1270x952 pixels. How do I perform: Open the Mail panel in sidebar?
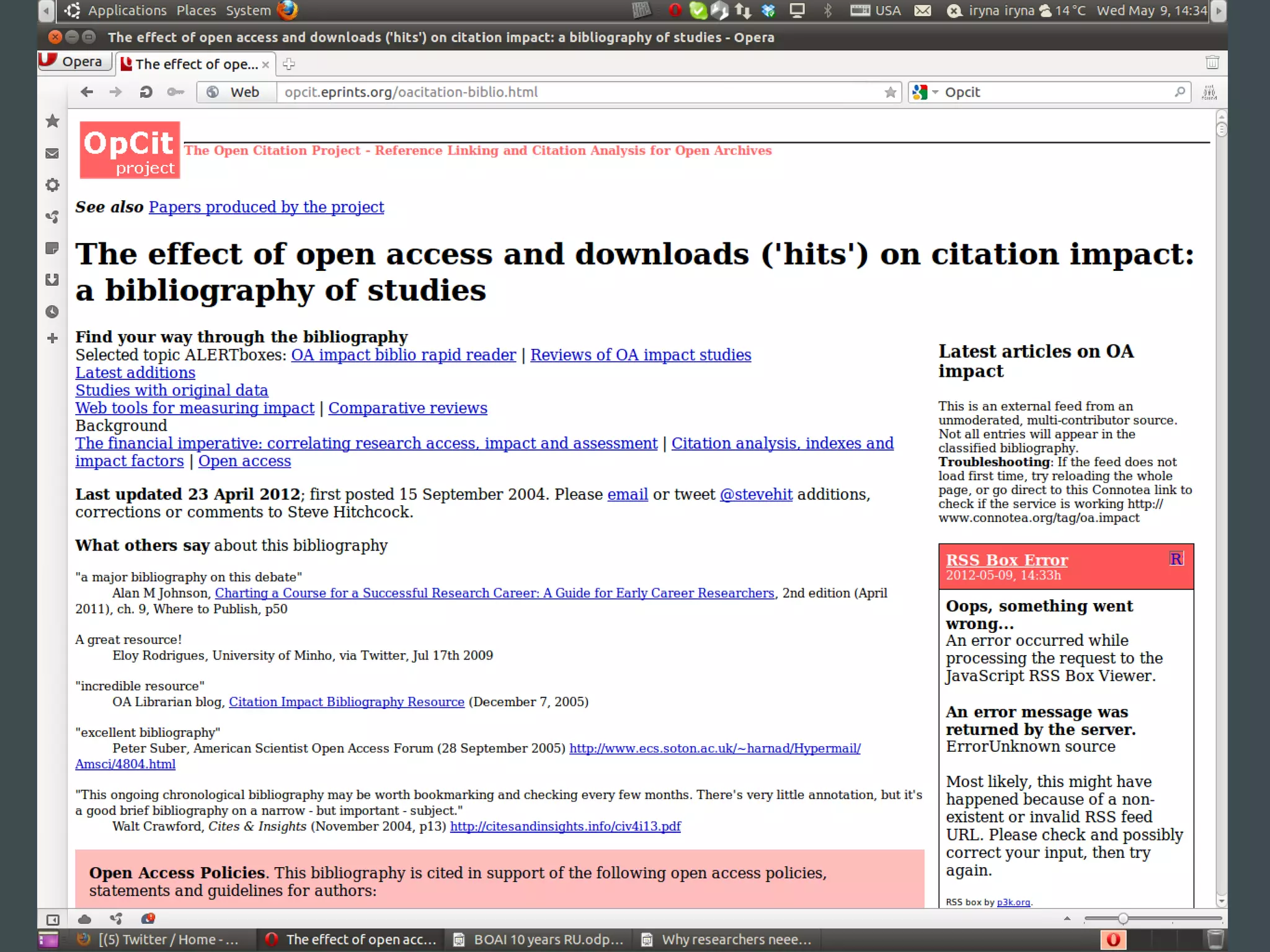coord(53,153)
